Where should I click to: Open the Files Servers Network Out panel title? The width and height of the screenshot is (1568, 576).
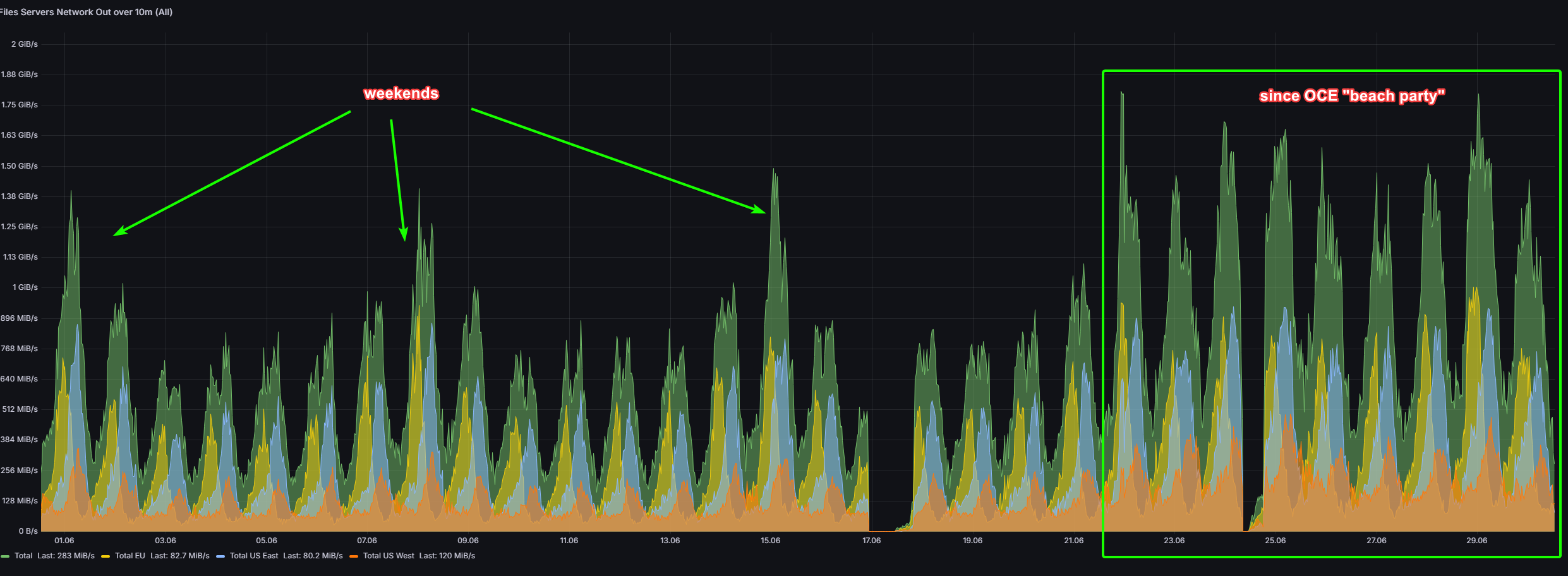[86, 12]
